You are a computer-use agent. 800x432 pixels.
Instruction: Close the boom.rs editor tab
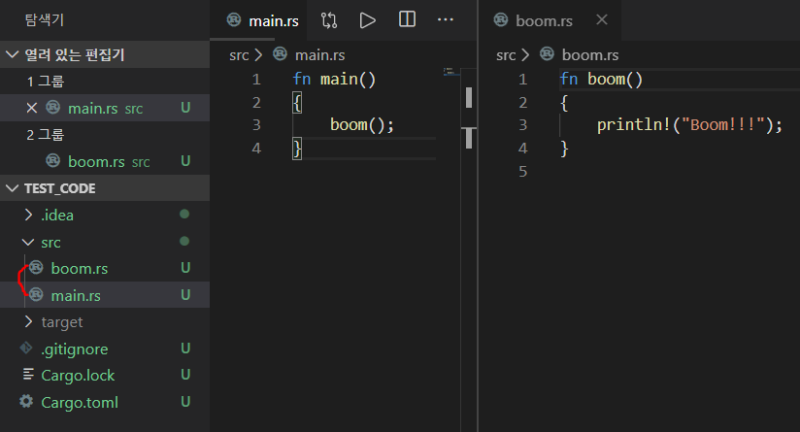[601, 20]
